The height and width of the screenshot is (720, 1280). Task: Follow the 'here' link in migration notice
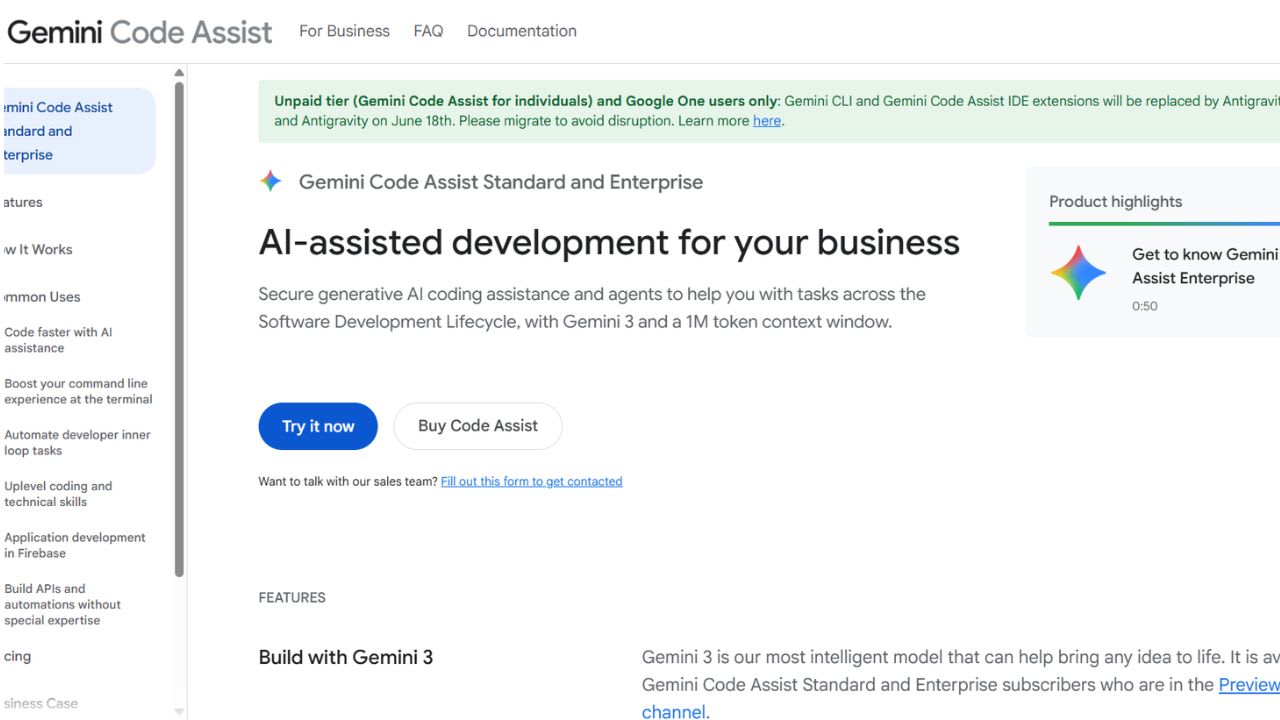[767, 121]
